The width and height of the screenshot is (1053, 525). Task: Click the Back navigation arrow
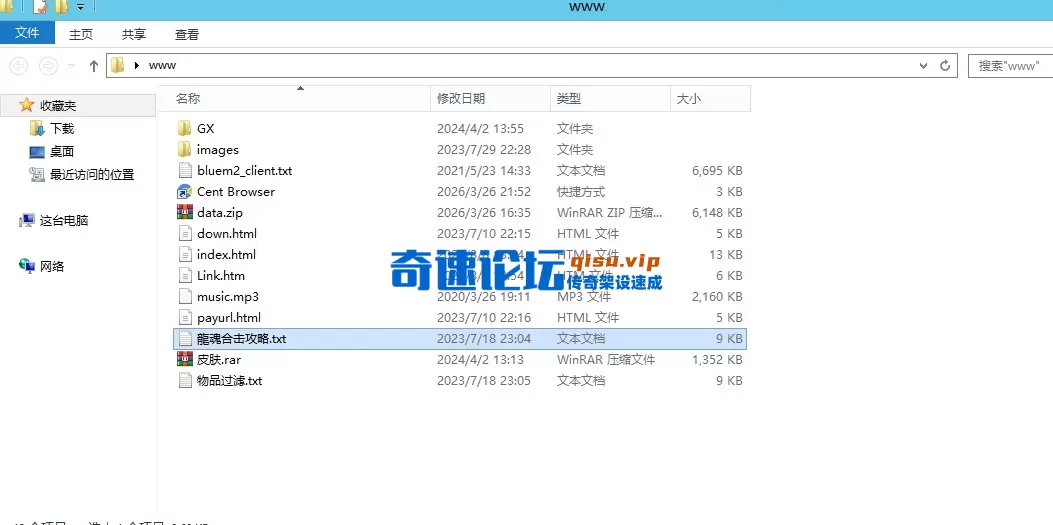[18, 66]
